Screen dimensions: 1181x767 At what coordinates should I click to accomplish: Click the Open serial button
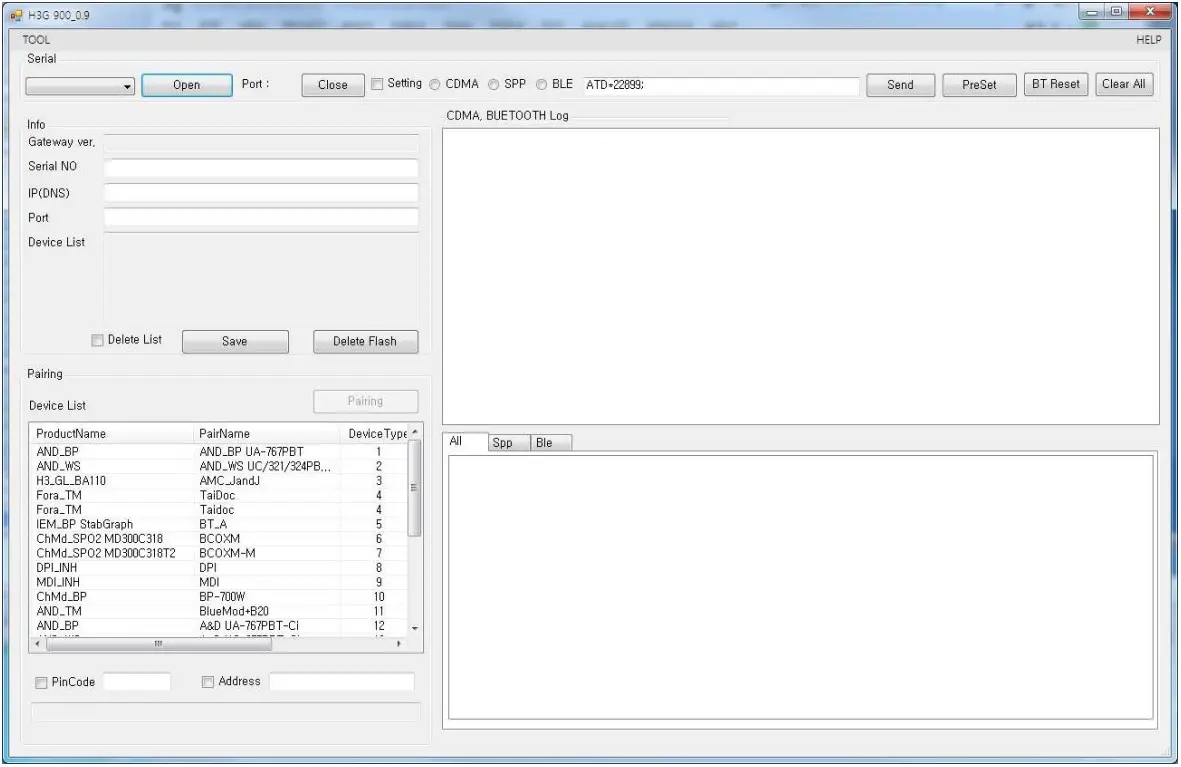coord(187,85)
